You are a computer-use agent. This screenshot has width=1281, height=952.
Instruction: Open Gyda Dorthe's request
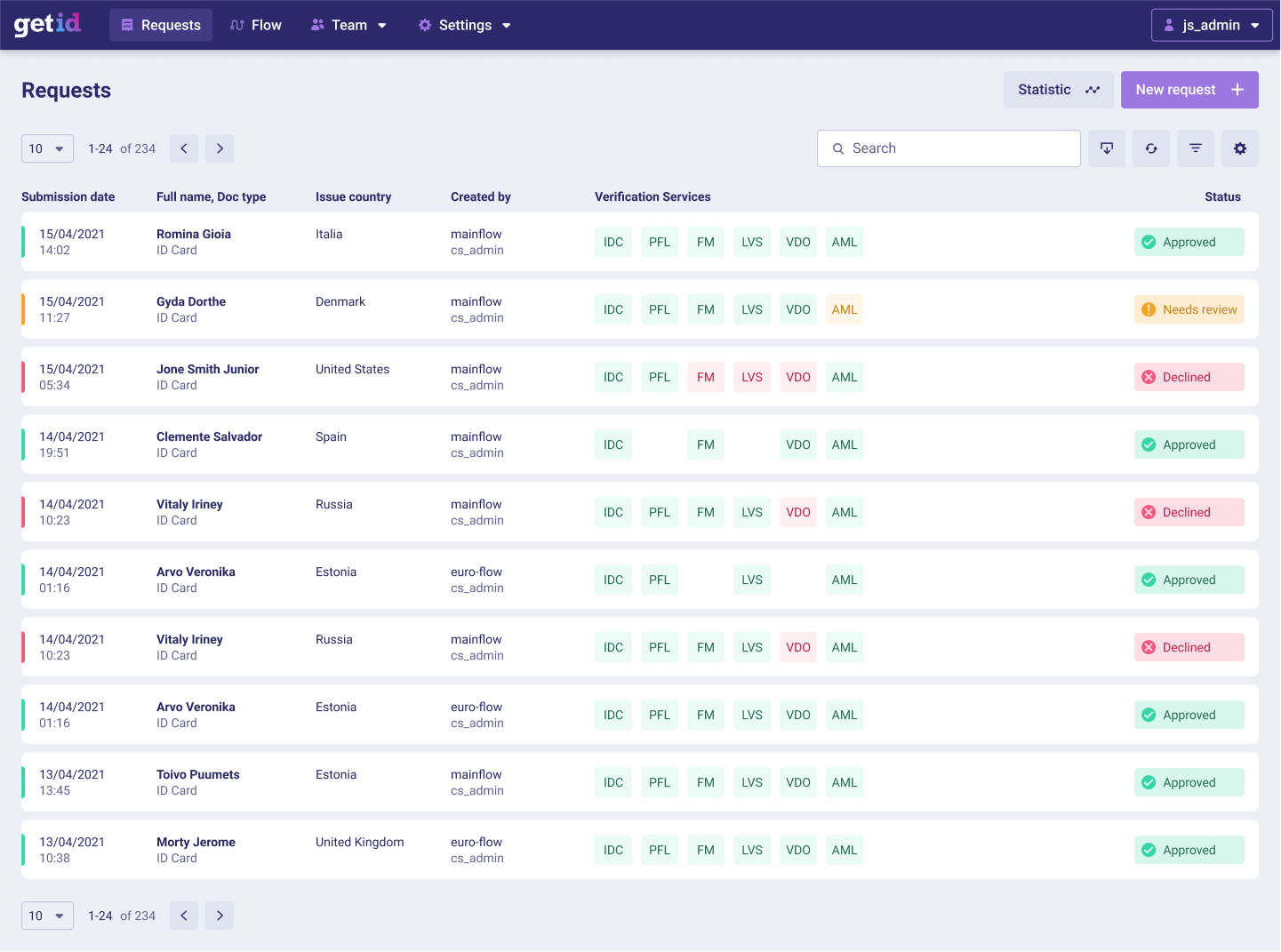click(191, 302)
